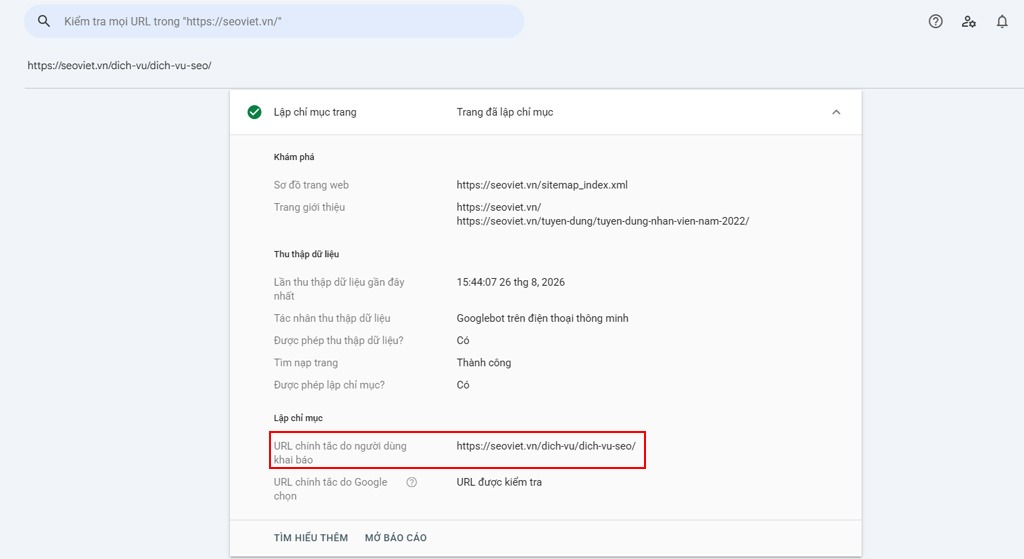1024x559 pixels.
Task: Click the Tác nhân thu thập dữ liệu label
Action: coord(332,318)
